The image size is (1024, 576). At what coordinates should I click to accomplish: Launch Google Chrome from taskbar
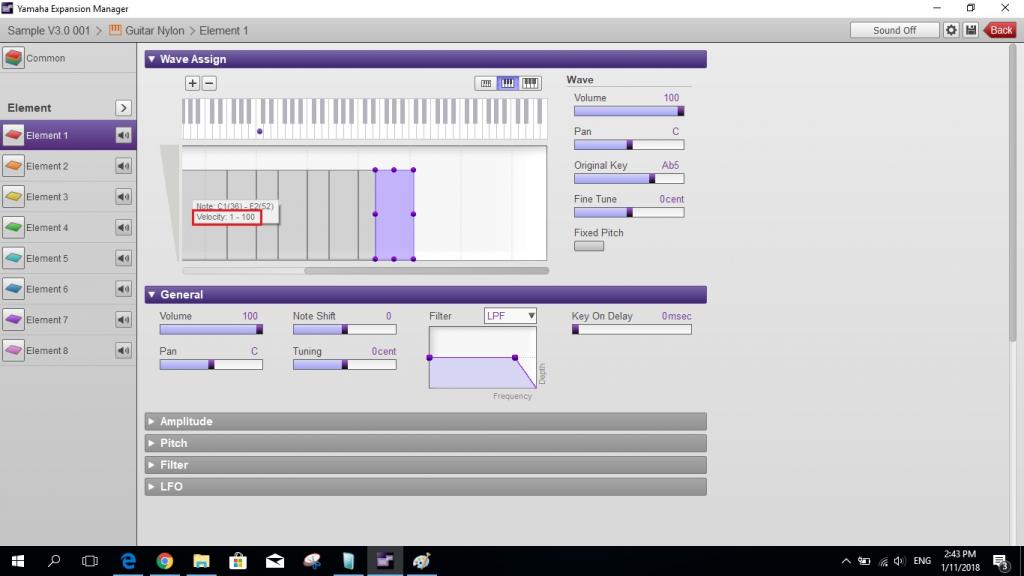coord(165,561)
